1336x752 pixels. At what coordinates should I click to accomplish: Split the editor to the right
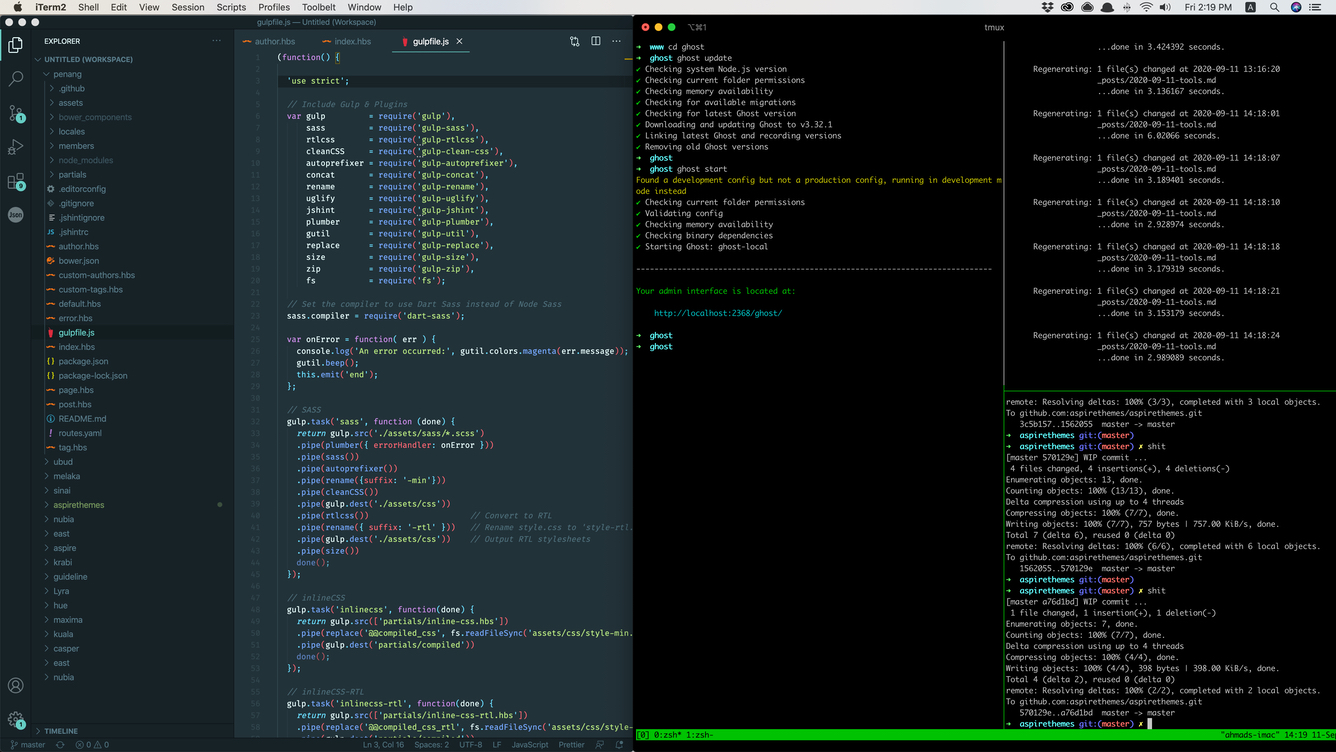point(596,41)
